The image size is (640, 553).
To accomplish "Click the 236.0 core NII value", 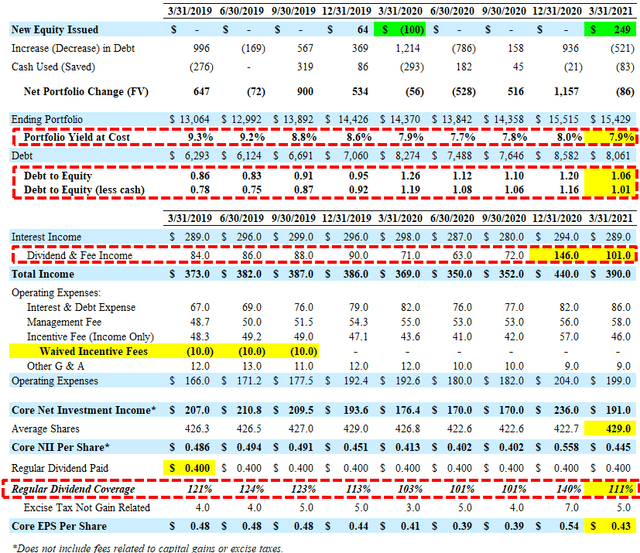I will [566, 410].
